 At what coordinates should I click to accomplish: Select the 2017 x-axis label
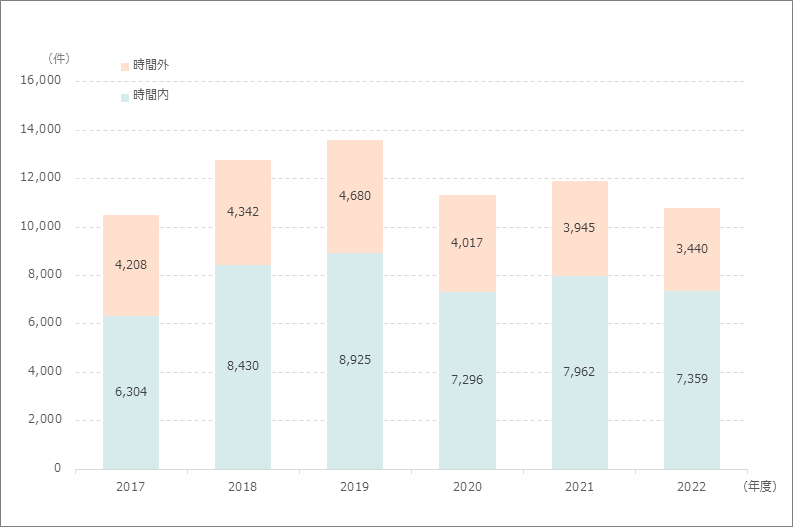click(x=130, y=487)
